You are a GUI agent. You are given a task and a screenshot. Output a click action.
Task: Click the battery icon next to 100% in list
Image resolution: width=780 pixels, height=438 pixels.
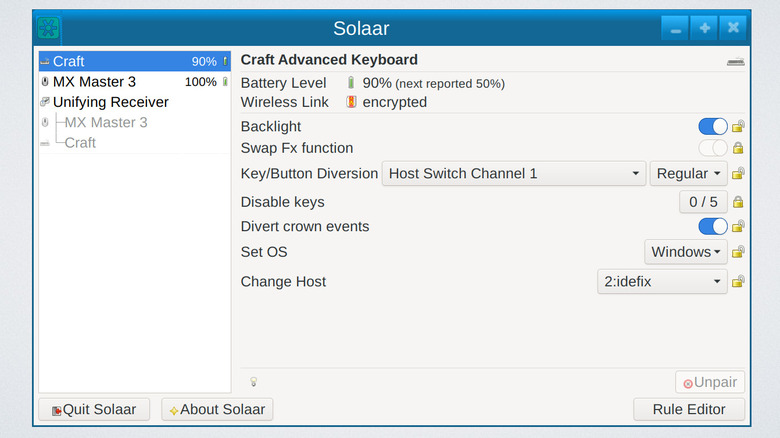225,82
